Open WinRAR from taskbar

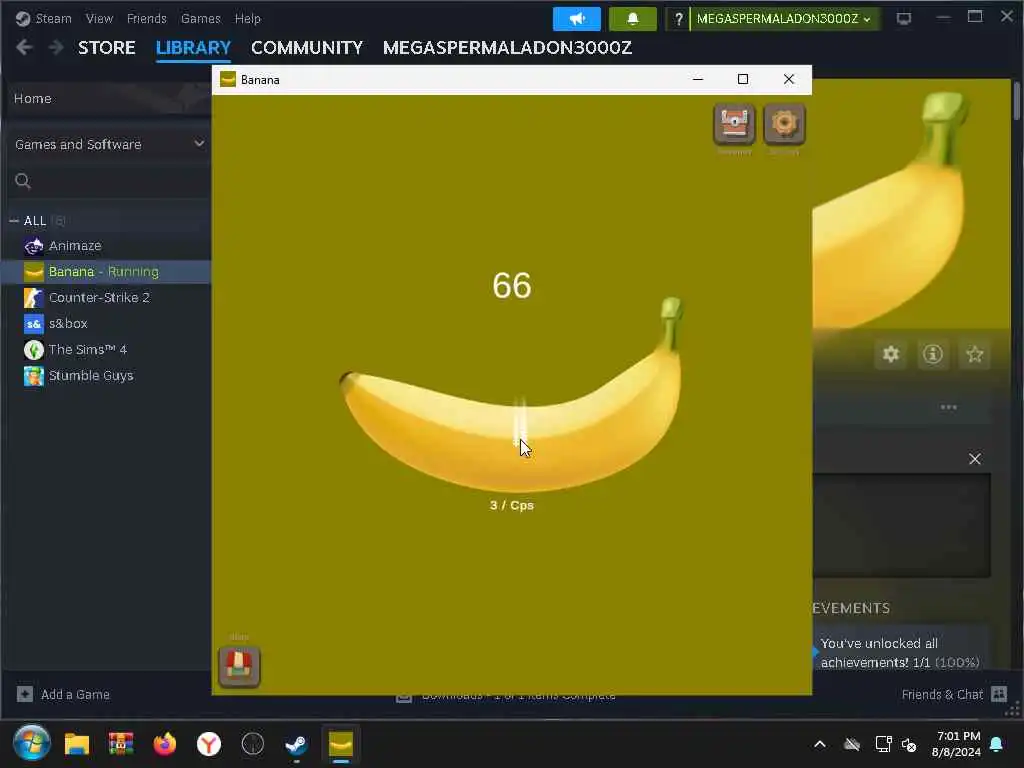pyautogui.click(x=121, y=744)
